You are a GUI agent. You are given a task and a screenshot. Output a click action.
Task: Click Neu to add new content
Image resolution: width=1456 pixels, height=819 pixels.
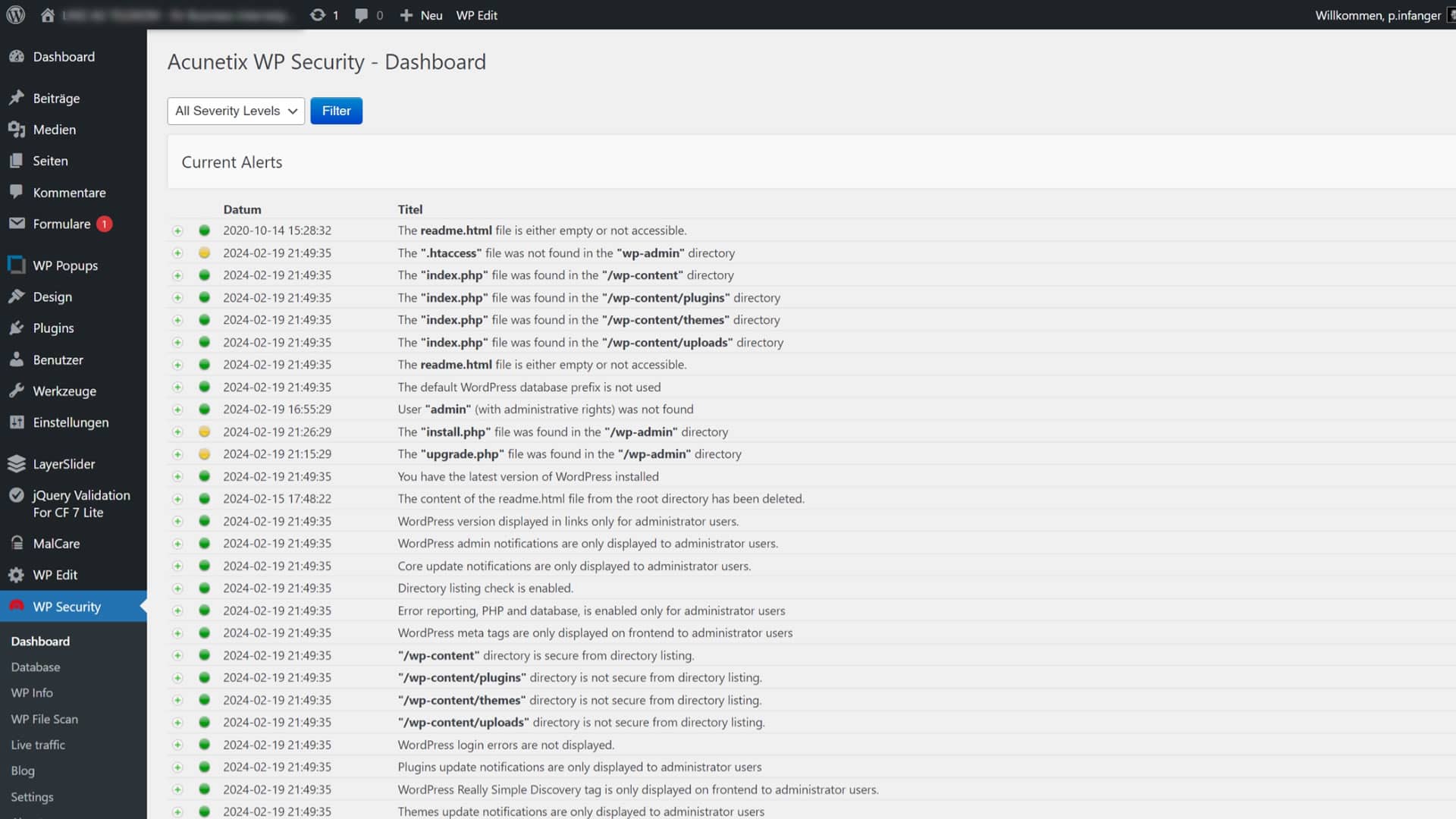[422, 15]
